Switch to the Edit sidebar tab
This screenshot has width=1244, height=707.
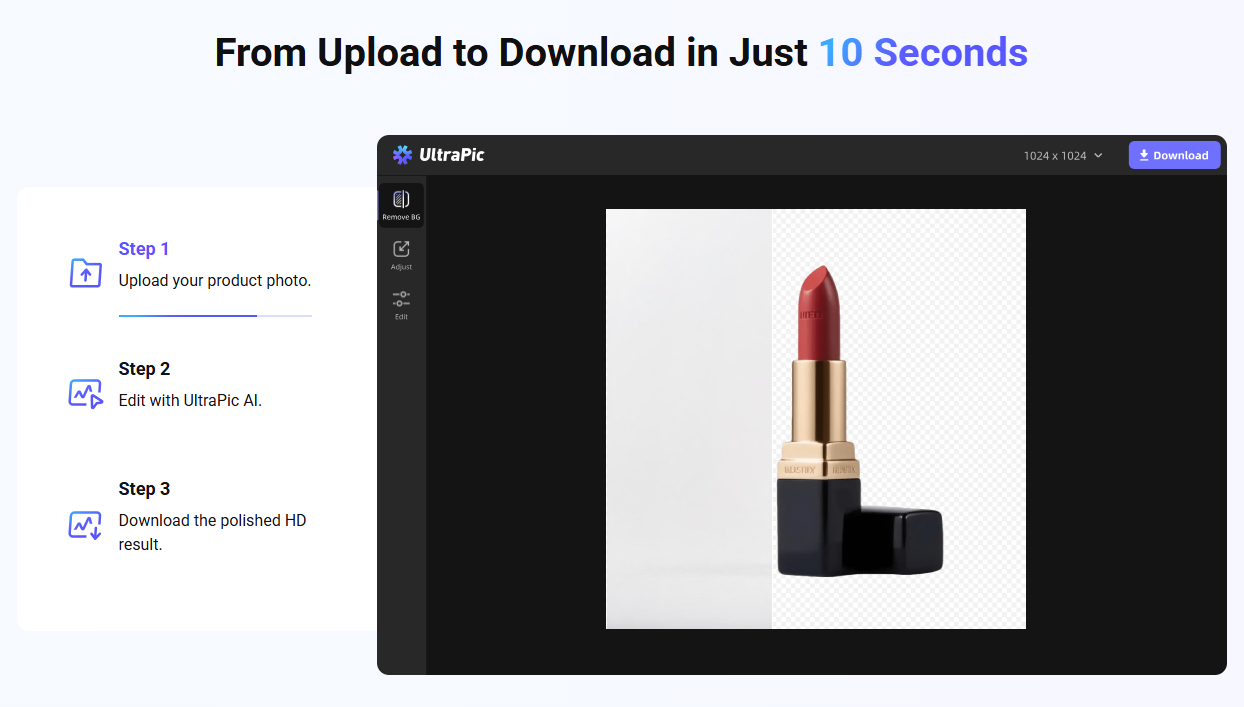(x=401, y=304)
